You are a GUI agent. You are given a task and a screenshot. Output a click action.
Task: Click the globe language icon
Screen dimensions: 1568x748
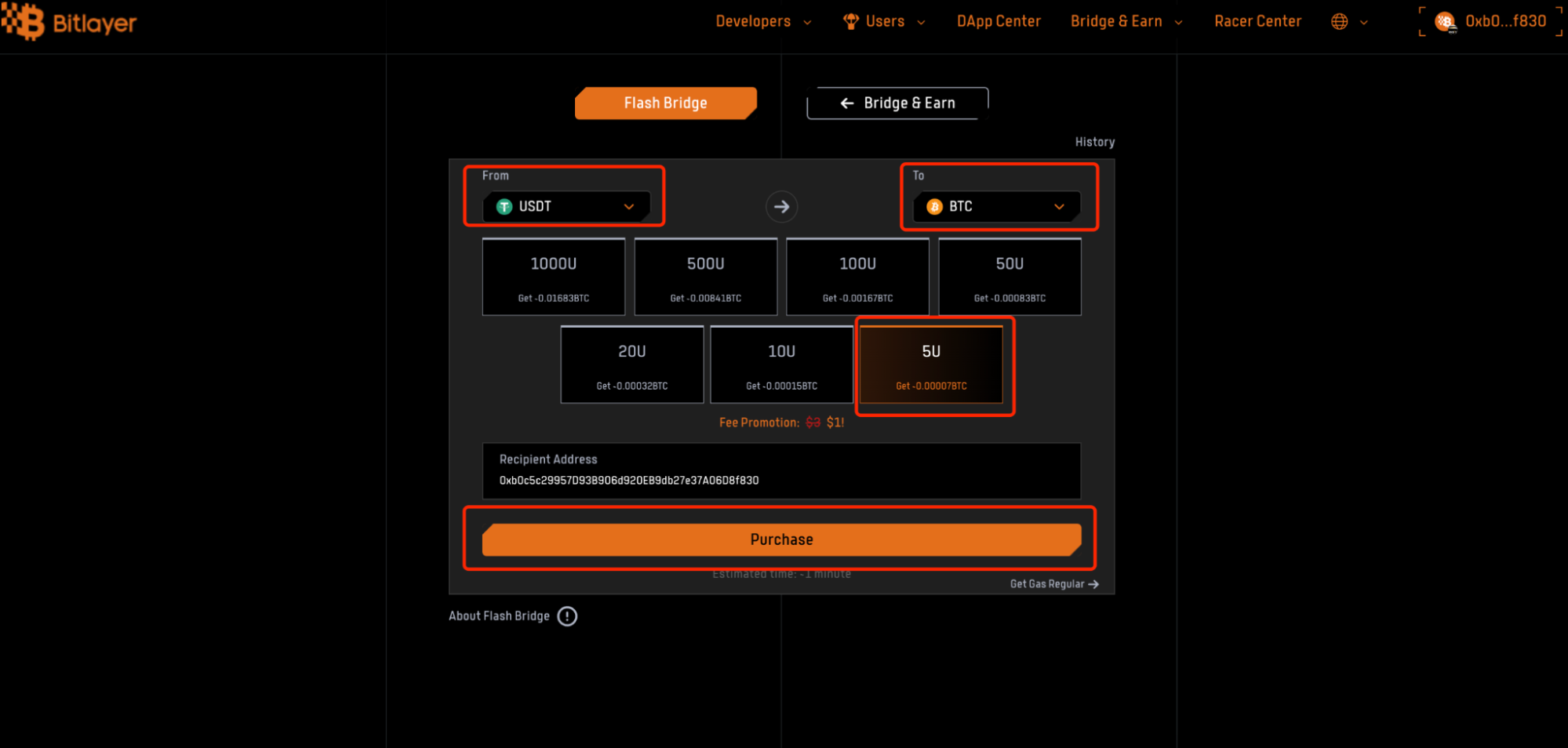click(1340, 22)
